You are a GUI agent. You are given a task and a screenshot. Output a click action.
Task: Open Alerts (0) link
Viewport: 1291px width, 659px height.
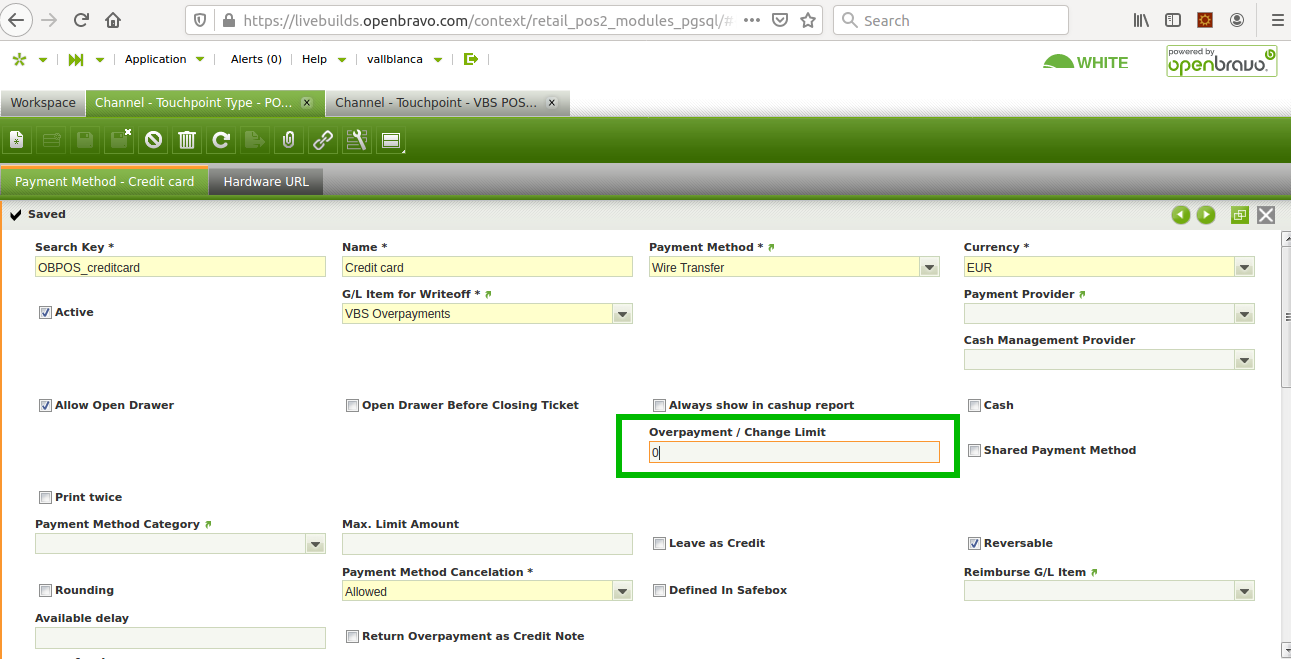pyautogui.click(x=256, y=60)
